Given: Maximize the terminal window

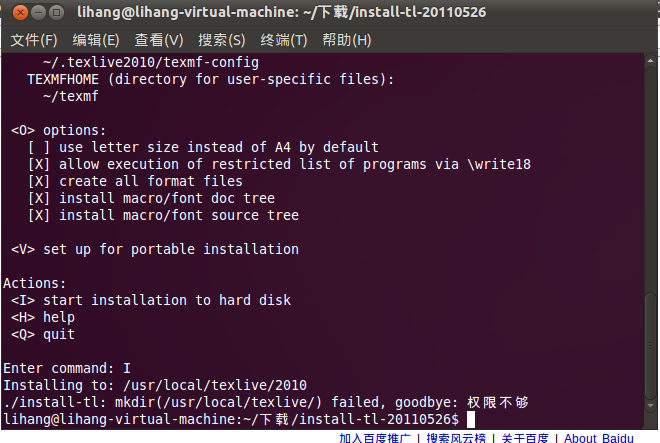Looking at the screenshot, I should (56, 13).
